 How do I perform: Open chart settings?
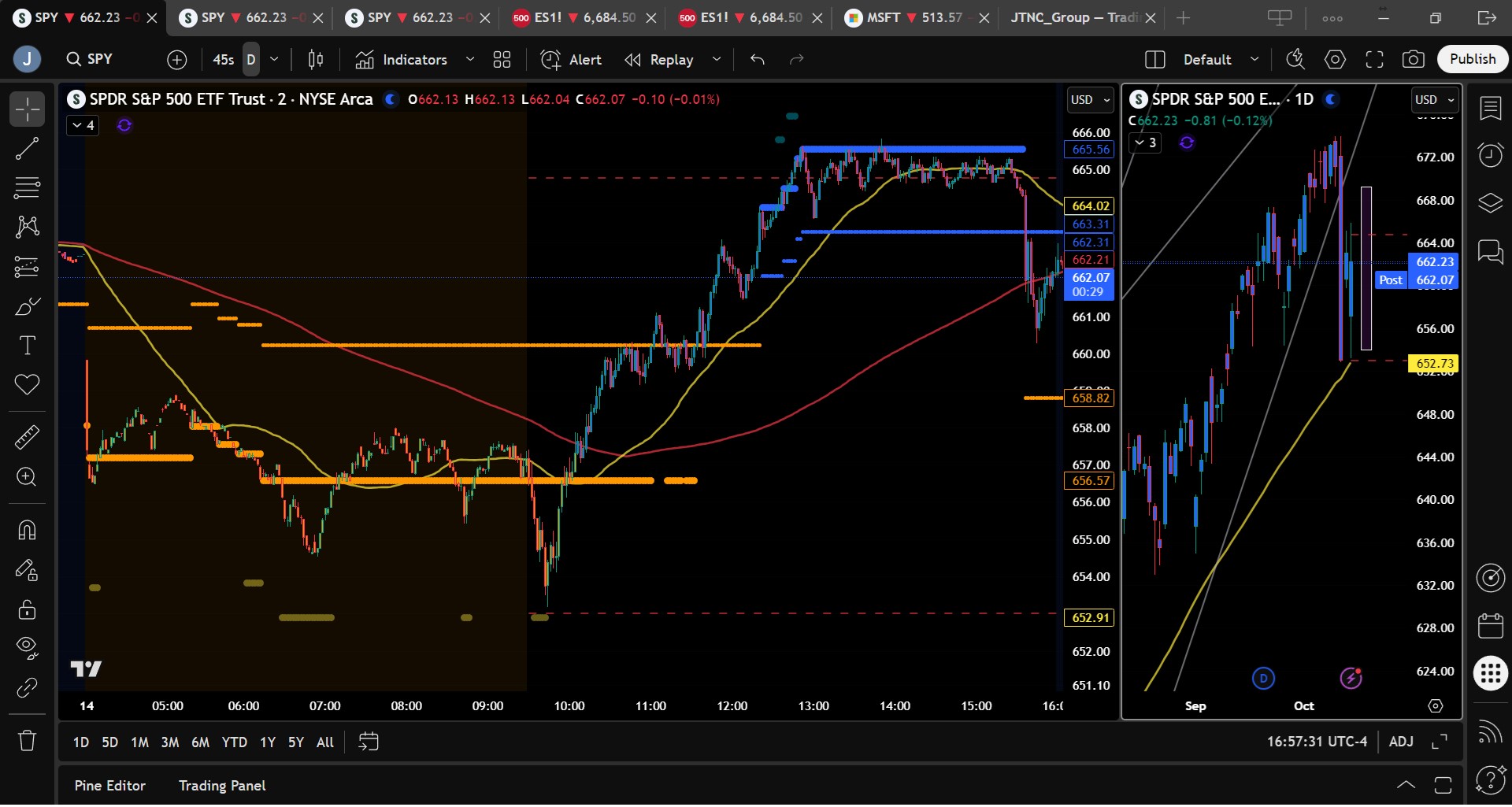1335,59
